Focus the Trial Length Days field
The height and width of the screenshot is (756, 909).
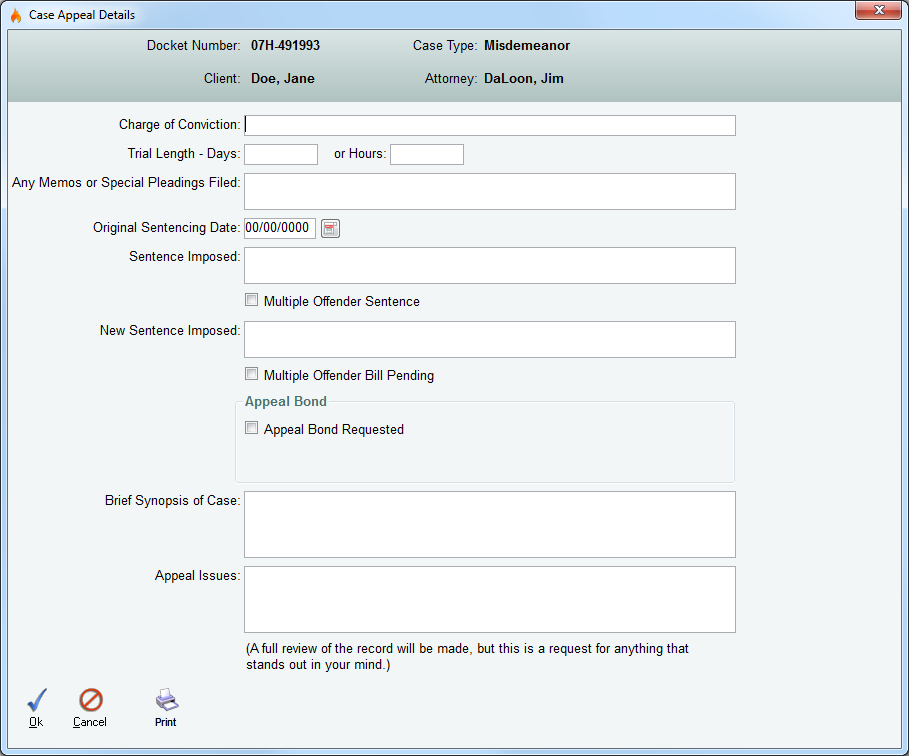(281, 154)
